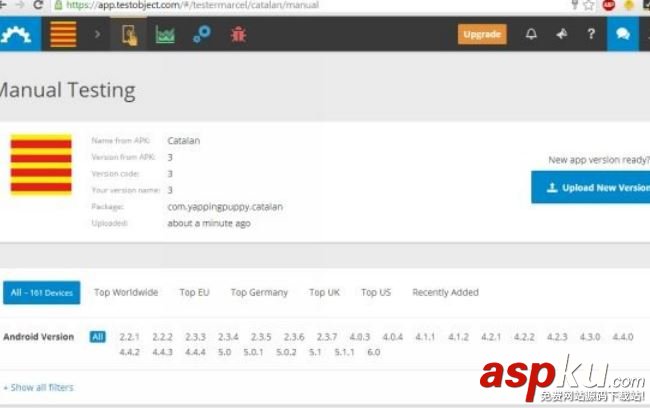This screenshot has width=650, height=408.
Task: Filter by Android version 2.3.7
Action: point(327,337)
